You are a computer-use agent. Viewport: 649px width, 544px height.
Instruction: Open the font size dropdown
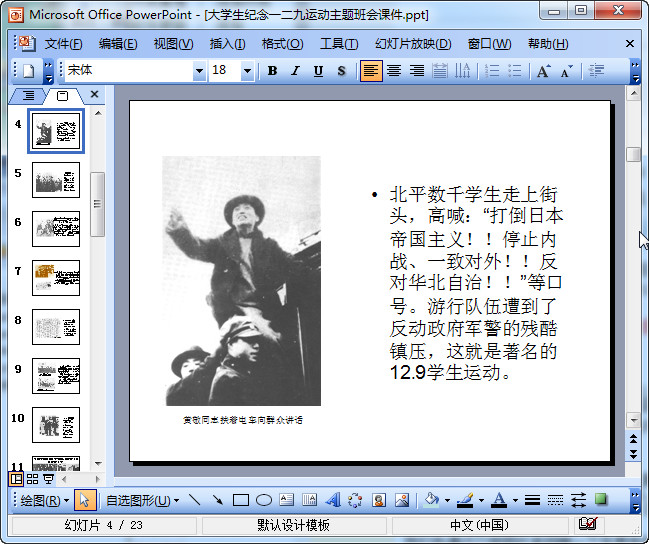pos(247,71)
